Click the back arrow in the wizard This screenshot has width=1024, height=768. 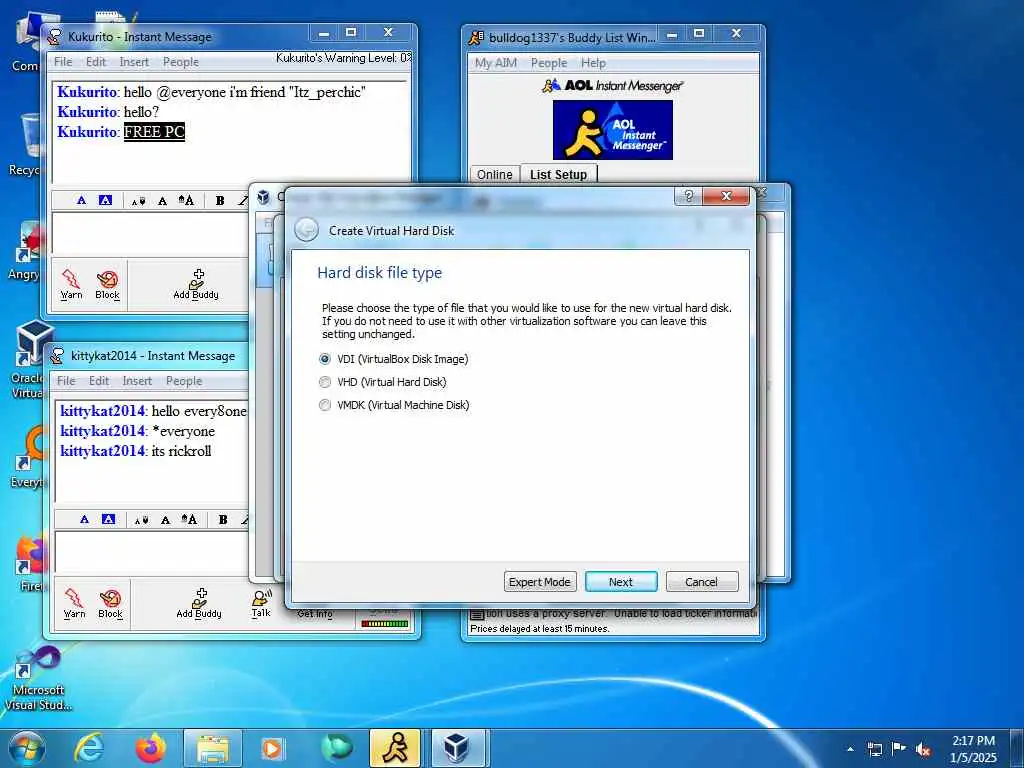(x=306, y=230)
